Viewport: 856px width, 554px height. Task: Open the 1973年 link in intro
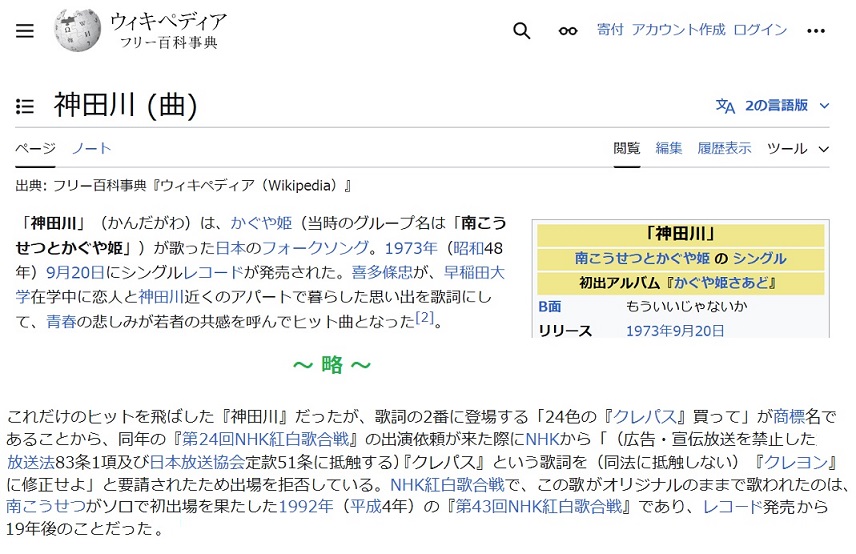[x=411, y=248]
